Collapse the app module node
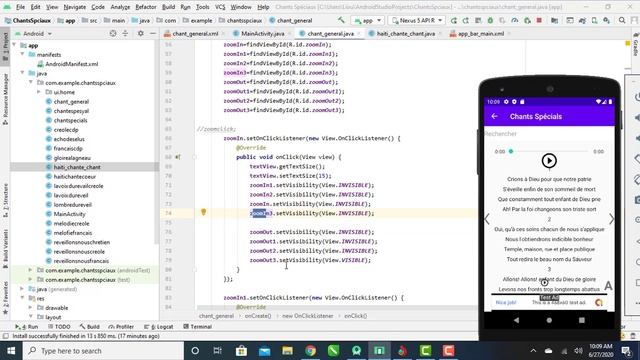 (15, 45)
